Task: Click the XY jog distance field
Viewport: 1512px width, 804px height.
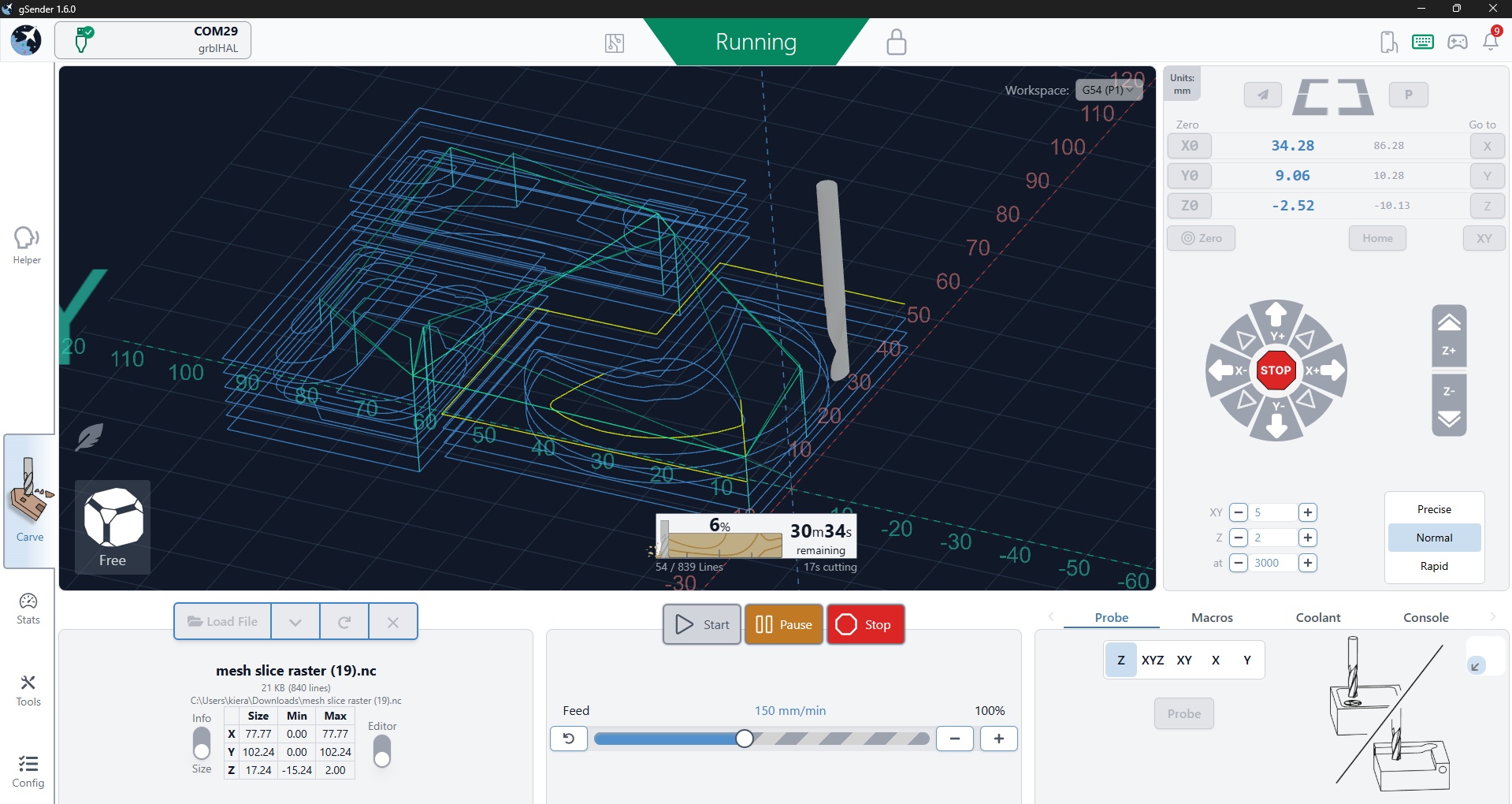Action: (1273, 512)
